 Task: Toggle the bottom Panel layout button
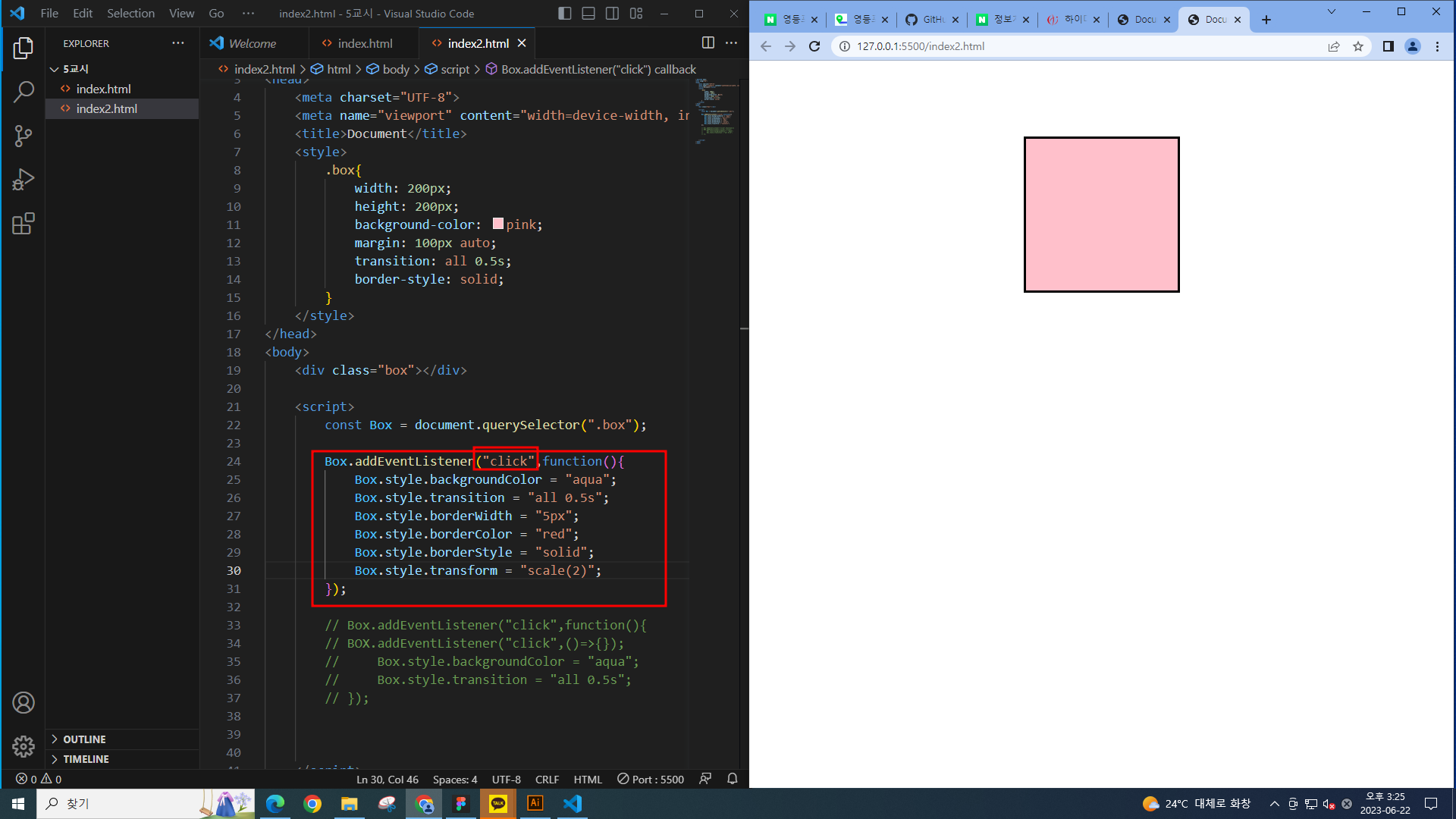(588, 14)
